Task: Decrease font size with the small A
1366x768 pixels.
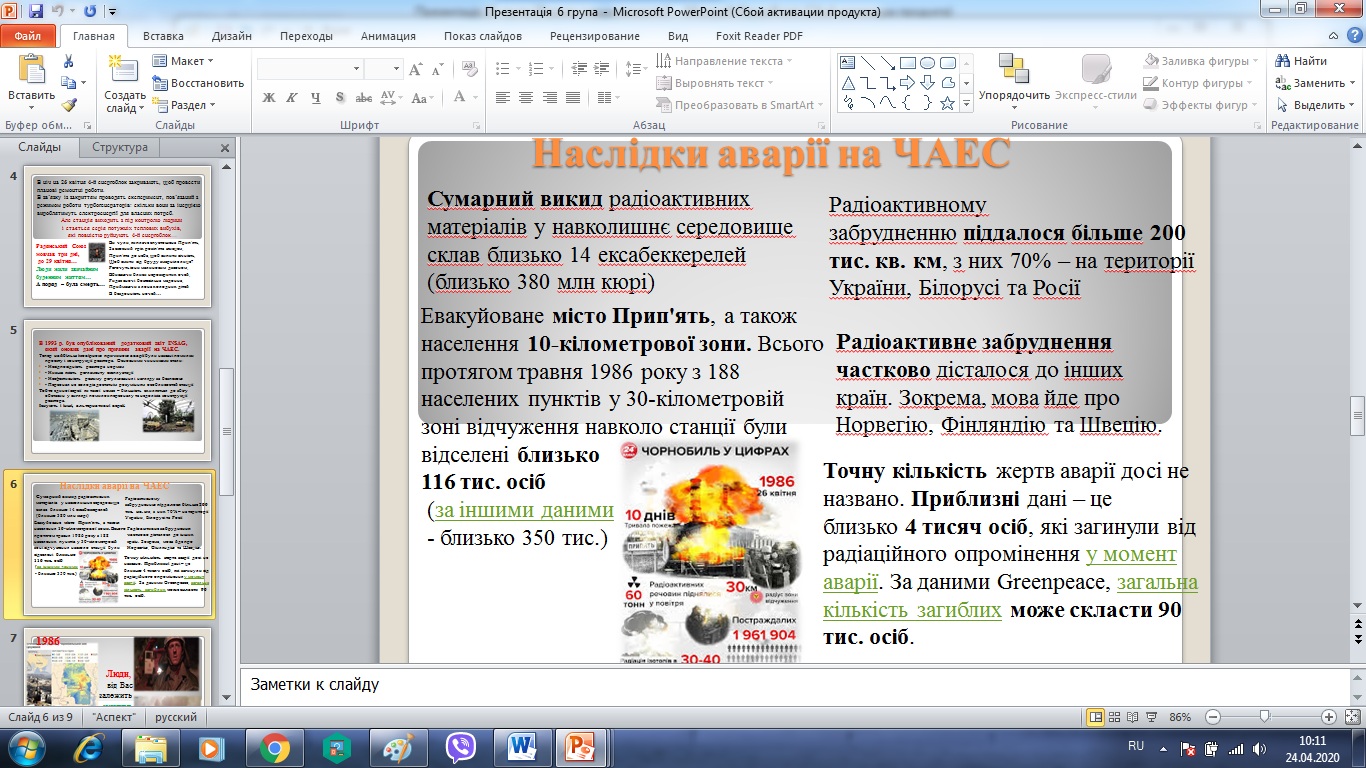Action: (438, 69)
